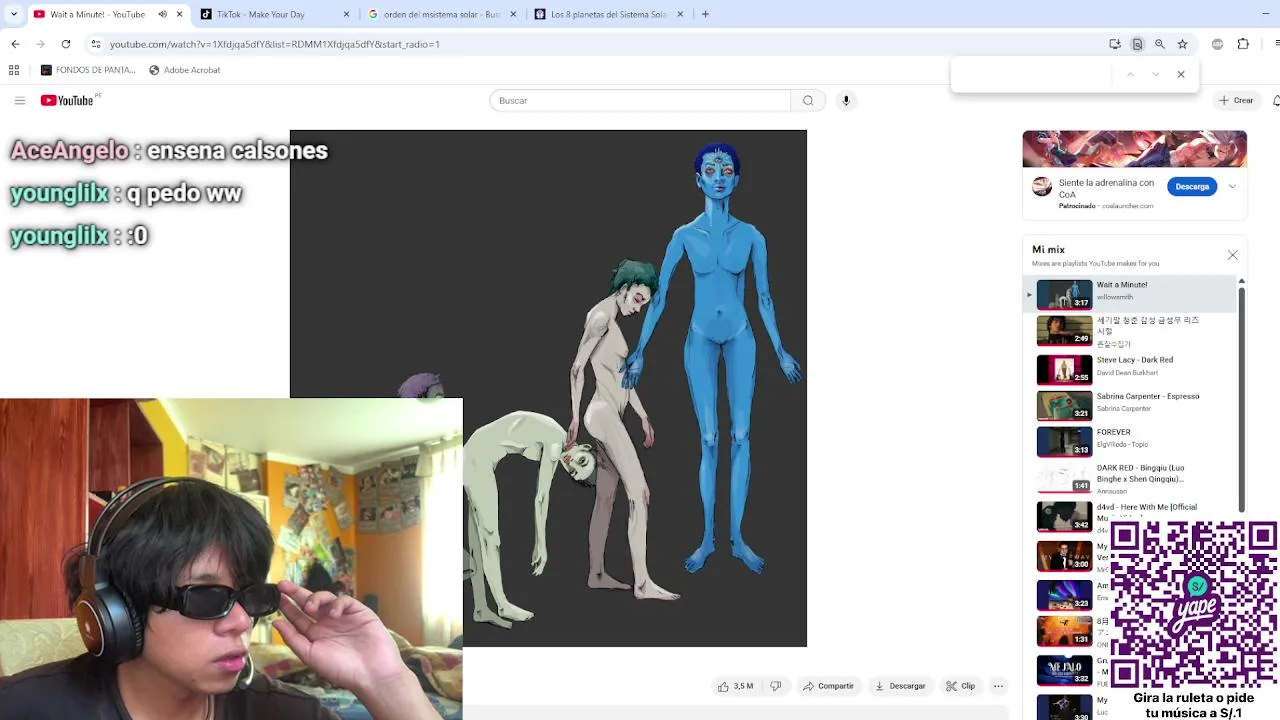This screenshot has height=720, width=1280.
Task: Open YouTube notifications bell
Action: pyautogui.click(x=1276, y=100)
